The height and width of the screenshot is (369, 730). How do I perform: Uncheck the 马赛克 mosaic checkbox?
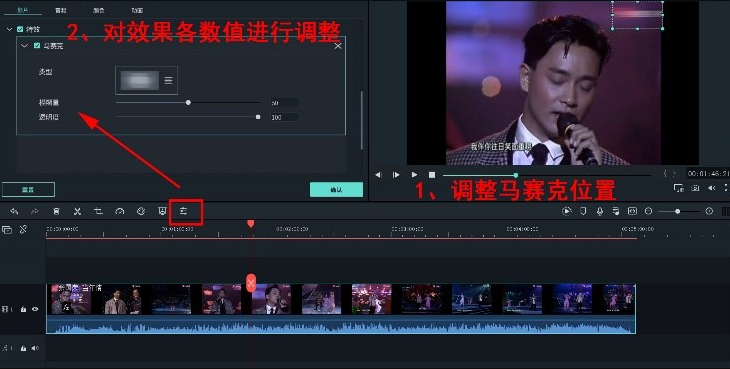pos(37,46)
